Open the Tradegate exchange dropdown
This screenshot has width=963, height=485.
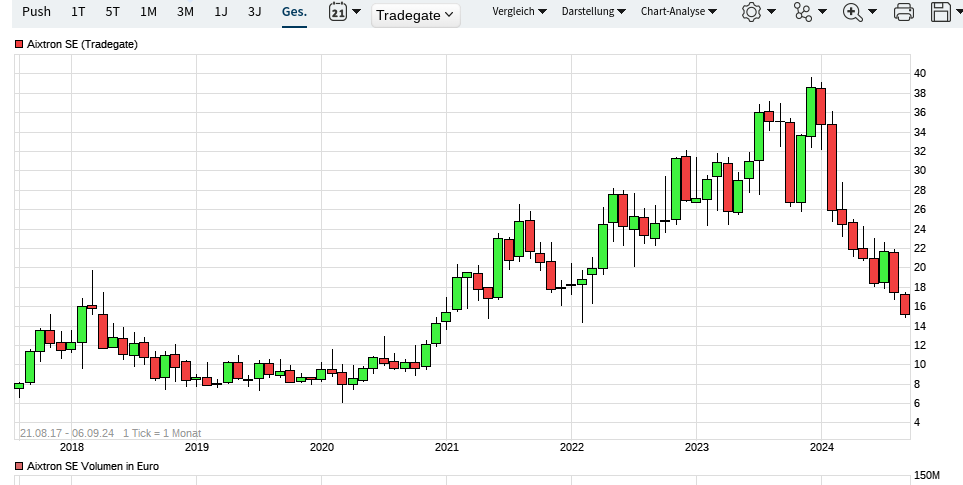tap(415, 15)
